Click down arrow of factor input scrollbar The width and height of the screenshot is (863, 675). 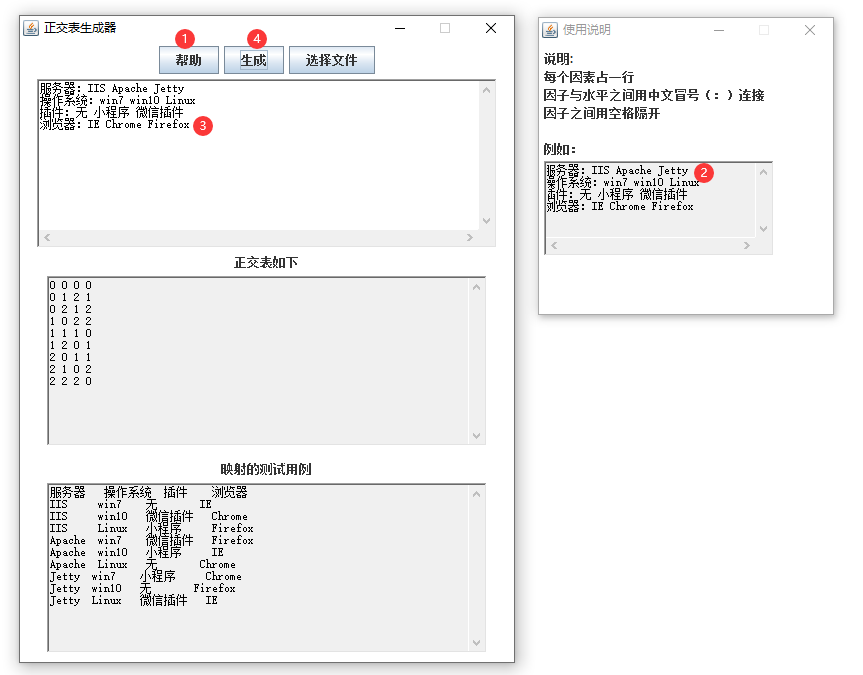point(487,221)
